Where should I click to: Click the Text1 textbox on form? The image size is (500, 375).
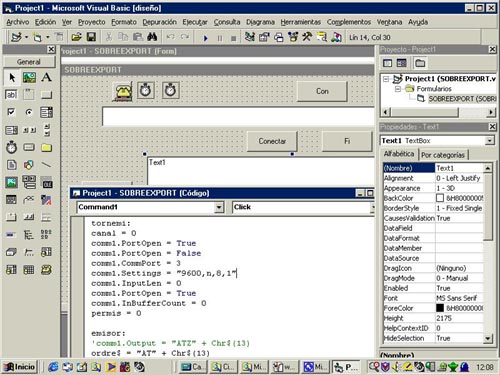click(x=261, y=171)
